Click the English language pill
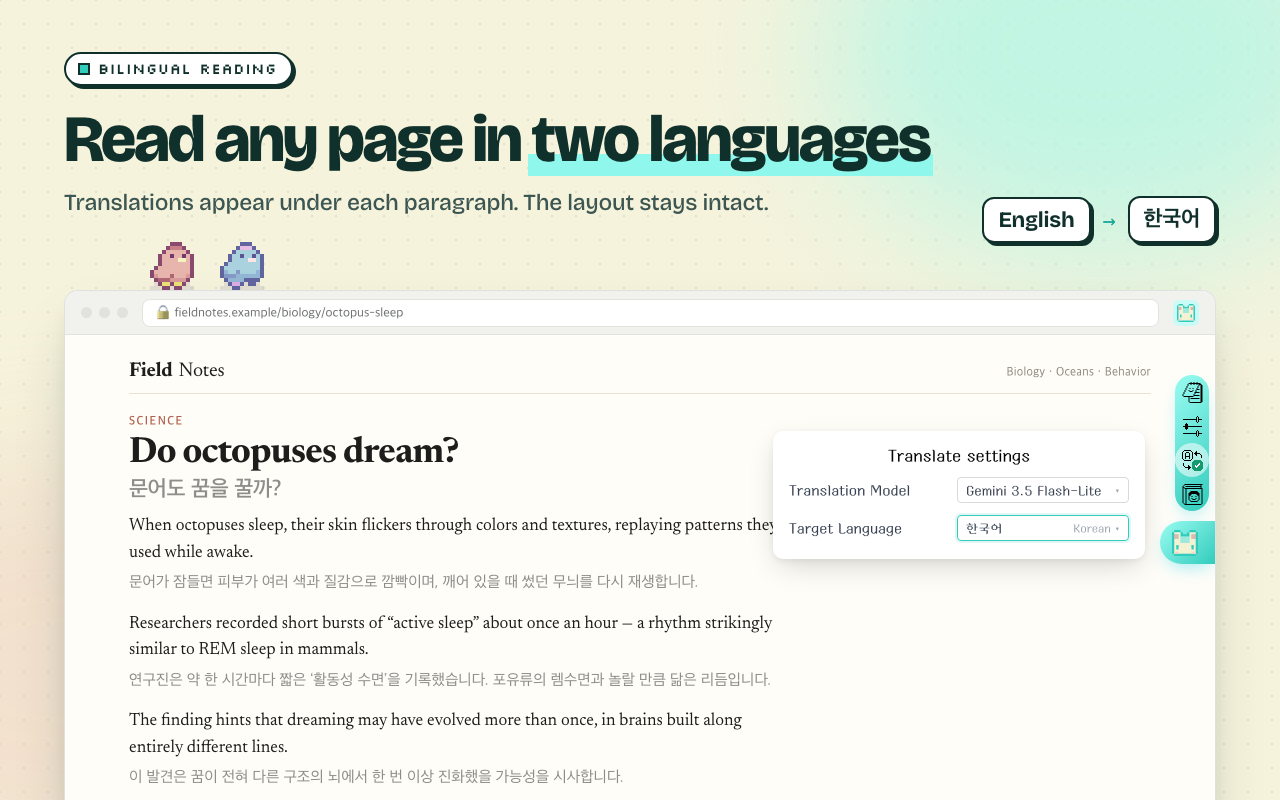Viewport: 1280px width, 800px height. coord(1036,220)
